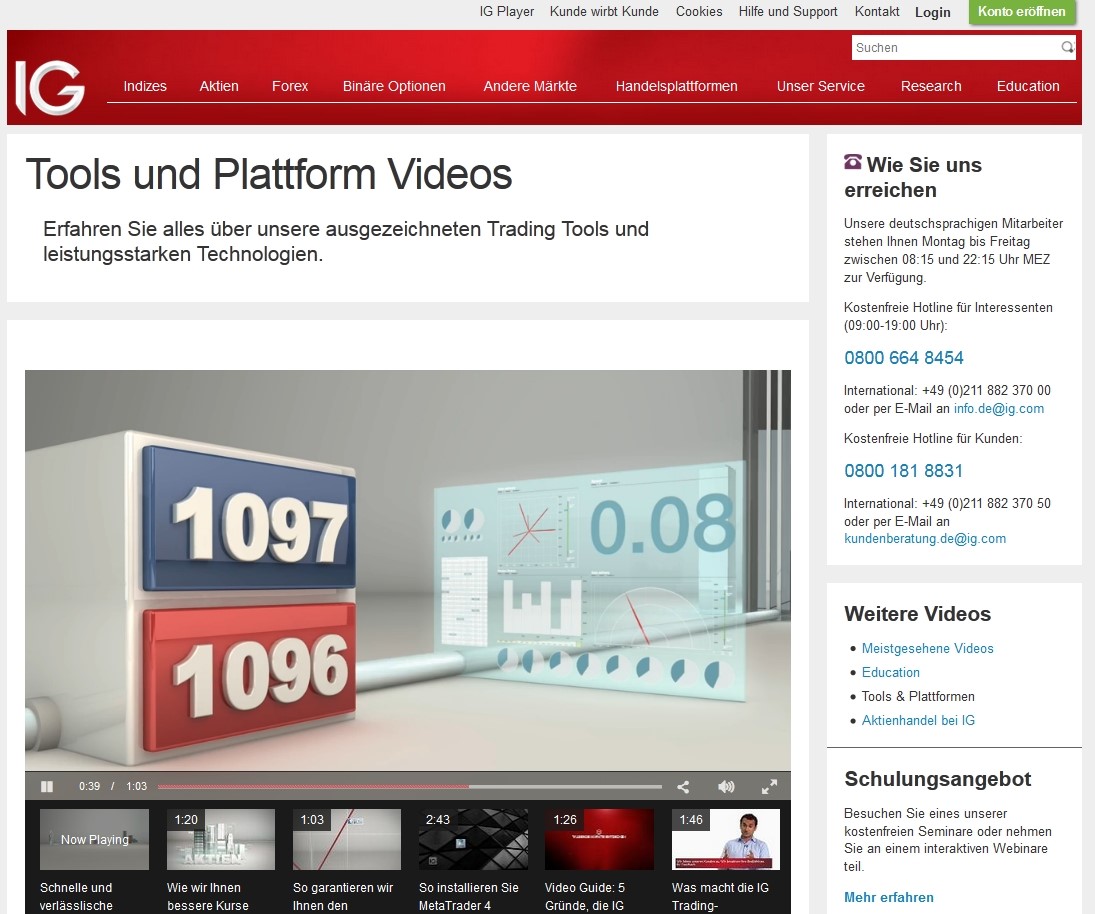Click the Tools & Plattformen list item
The width and height of the screenshot is (1095, 914).
click(x=918, y=696)
